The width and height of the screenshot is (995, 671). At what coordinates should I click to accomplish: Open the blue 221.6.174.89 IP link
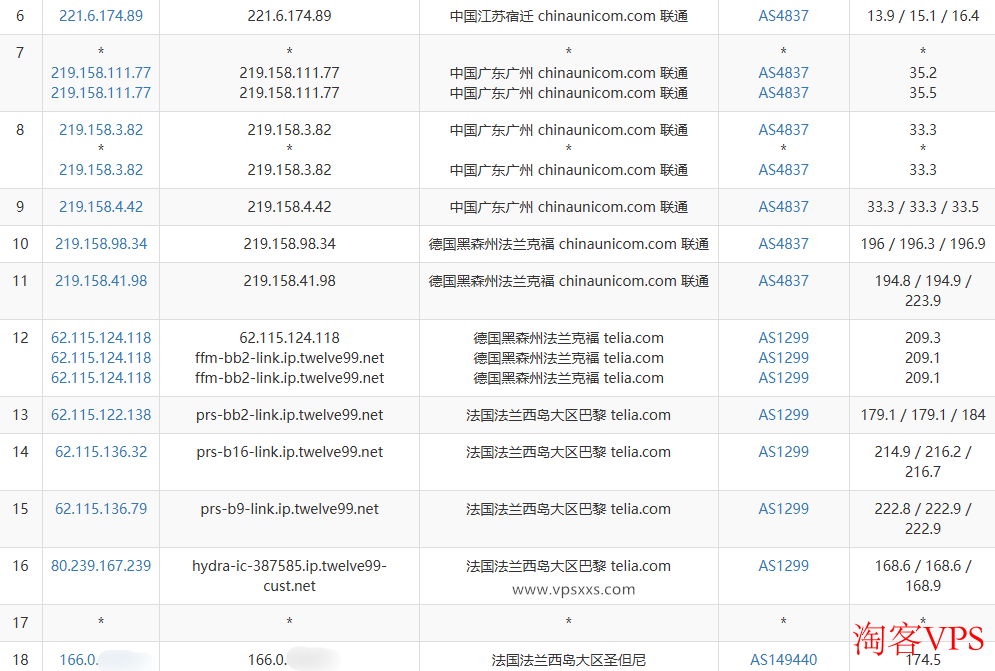101,16
